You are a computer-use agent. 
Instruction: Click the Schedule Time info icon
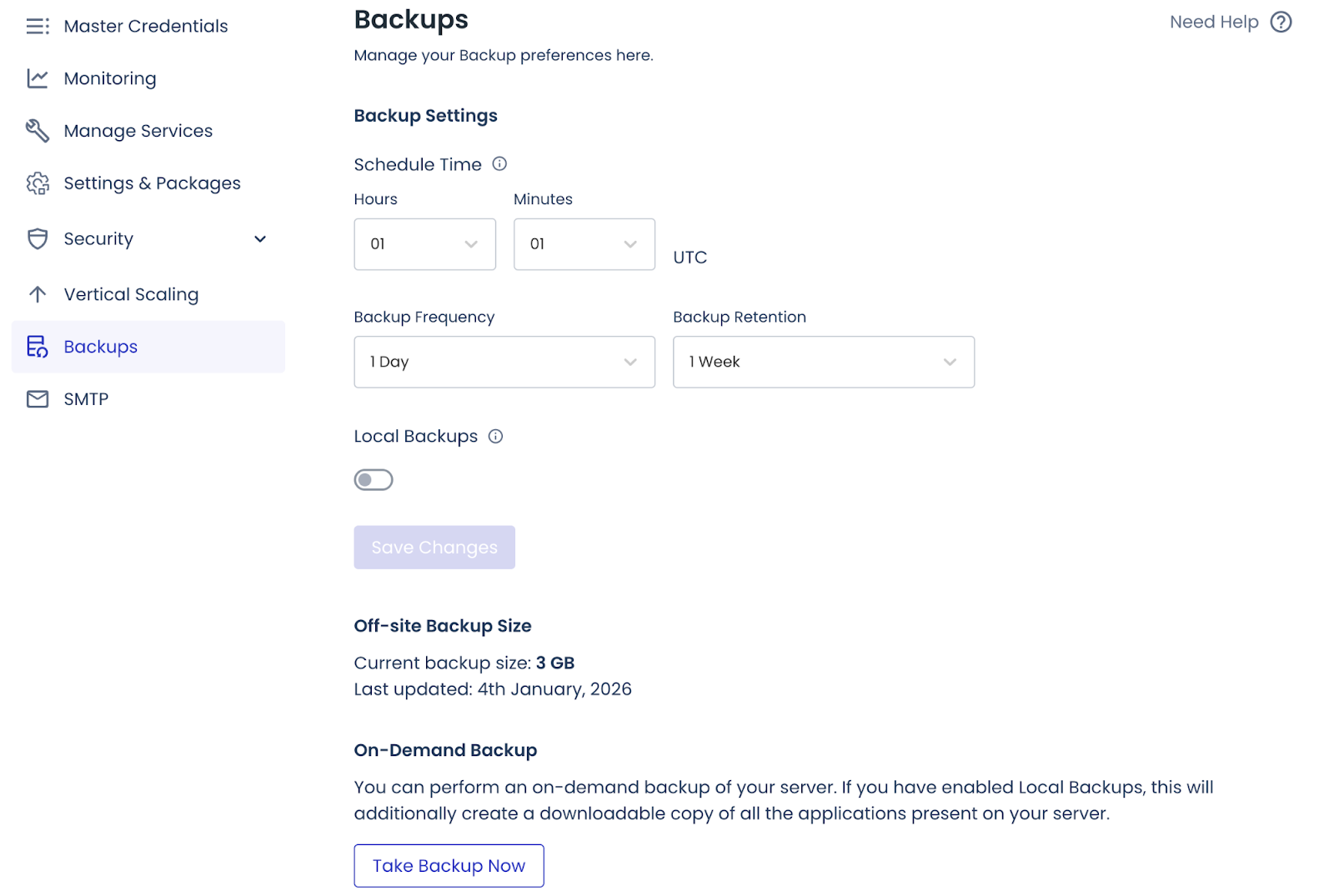pyautogui.click(x=499, y=164)
